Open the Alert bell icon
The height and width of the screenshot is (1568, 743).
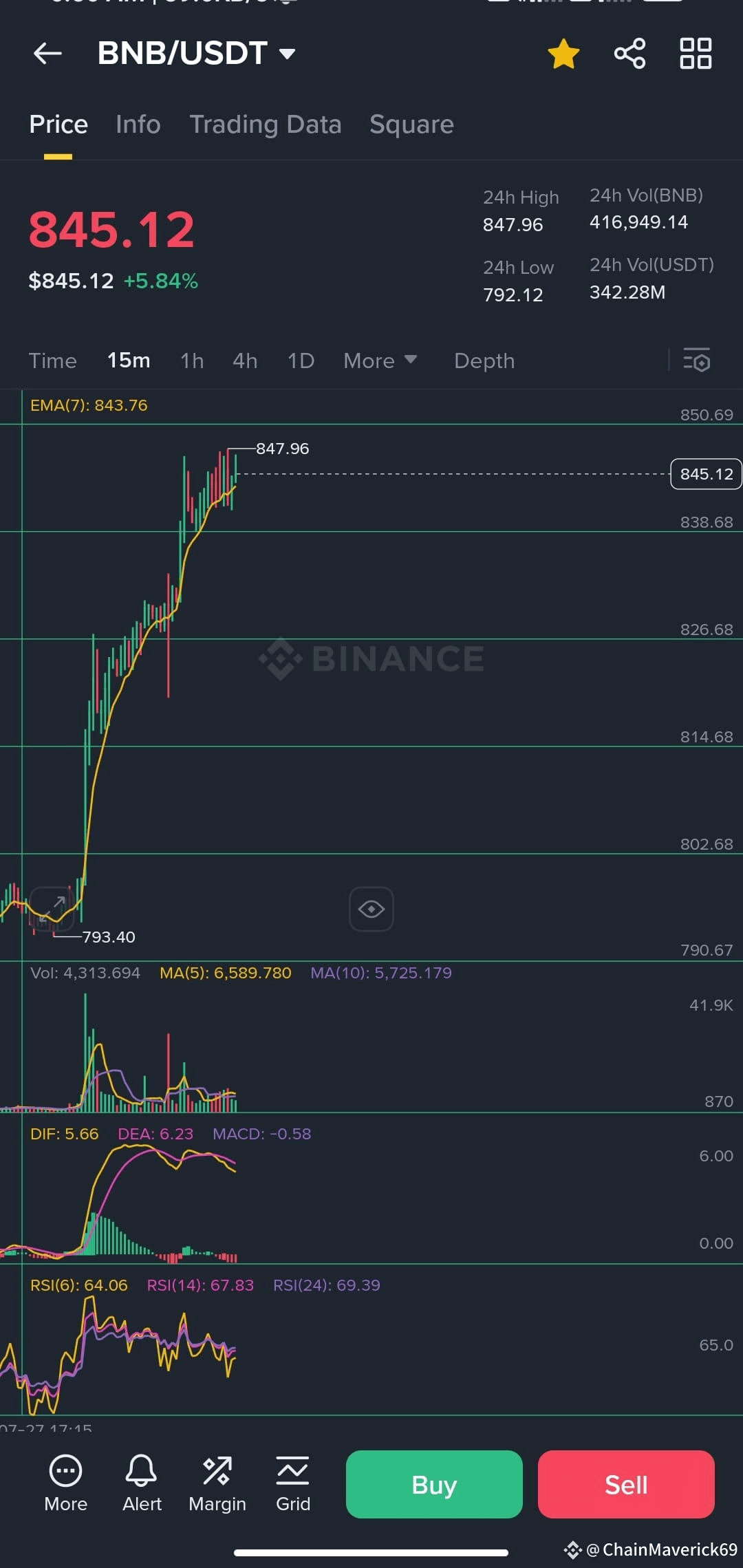point(142,1483)
